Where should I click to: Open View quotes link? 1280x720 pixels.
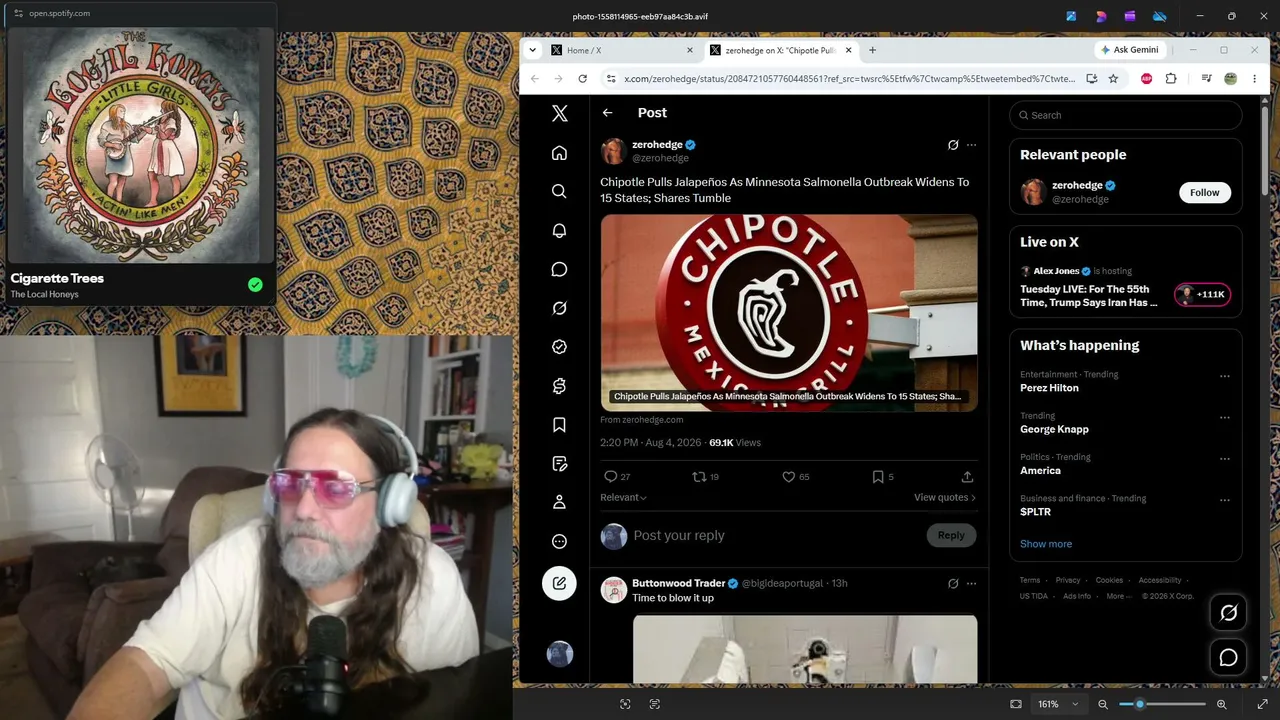944,497
